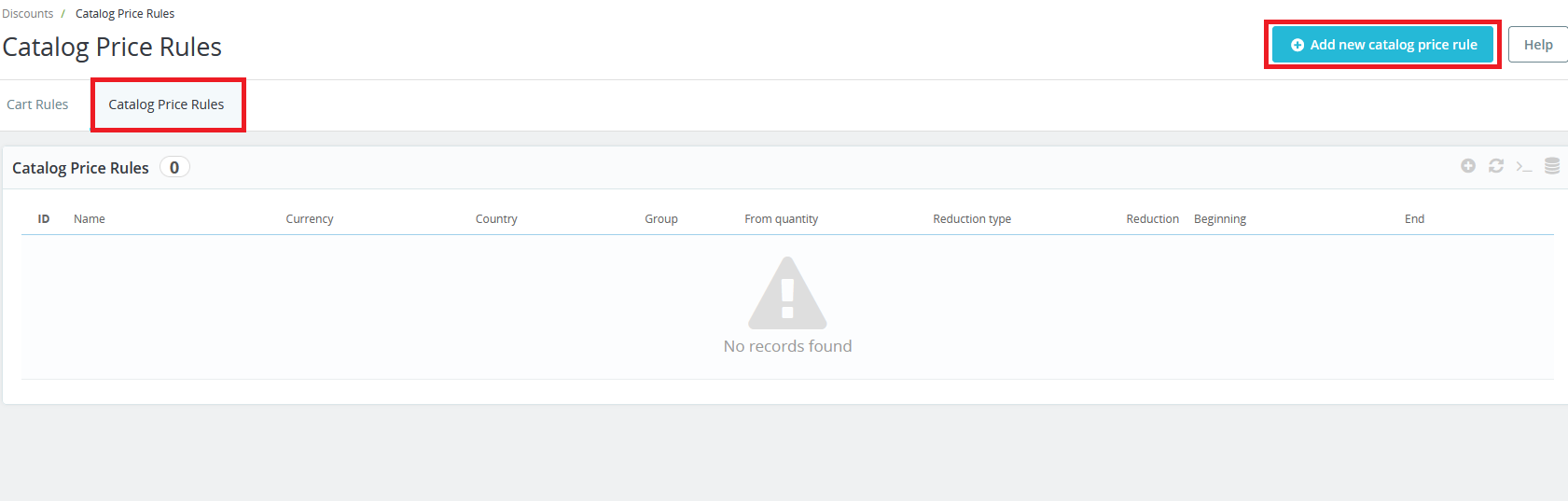Click the add new plus icon in panel header
The image size is (1568, 501).
click(x=1467, y=166)
